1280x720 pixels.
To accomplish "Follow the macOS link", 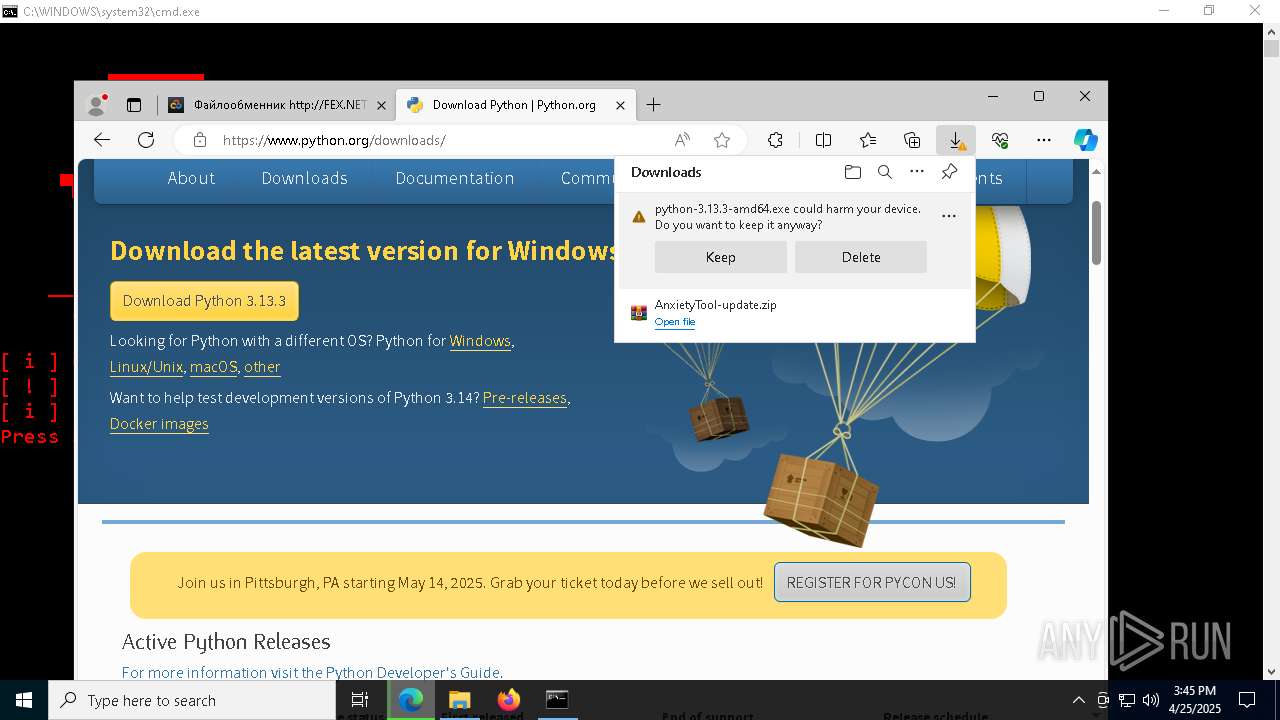I will (213, 367).
